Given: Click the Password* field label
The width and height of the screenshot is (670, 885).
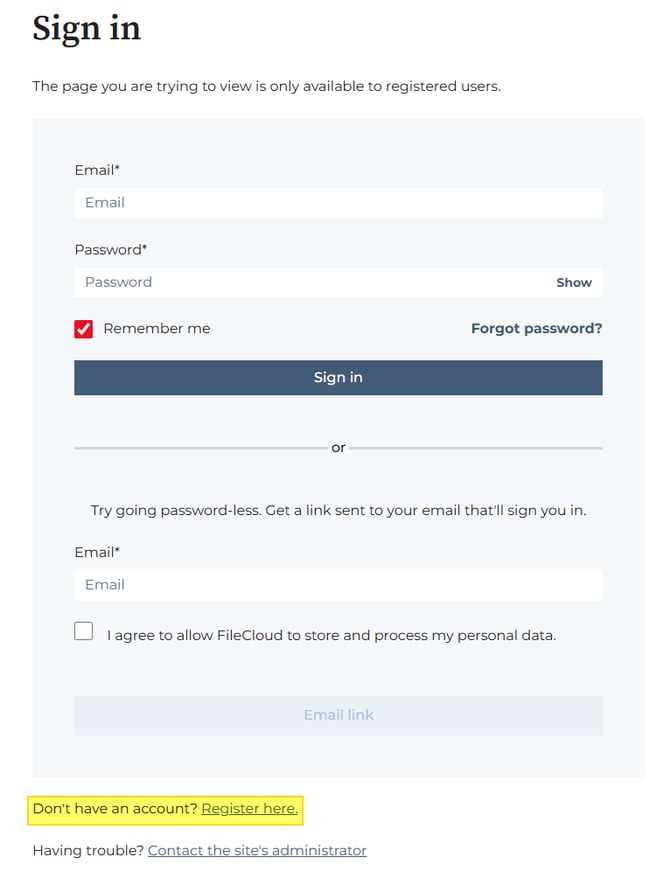Looking at the screenshot, I should point(111,249).
